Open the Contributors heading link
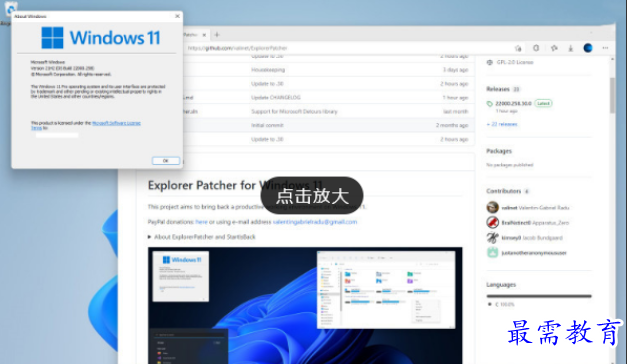Viewport: 629px width, 364px height. point(503,191)
